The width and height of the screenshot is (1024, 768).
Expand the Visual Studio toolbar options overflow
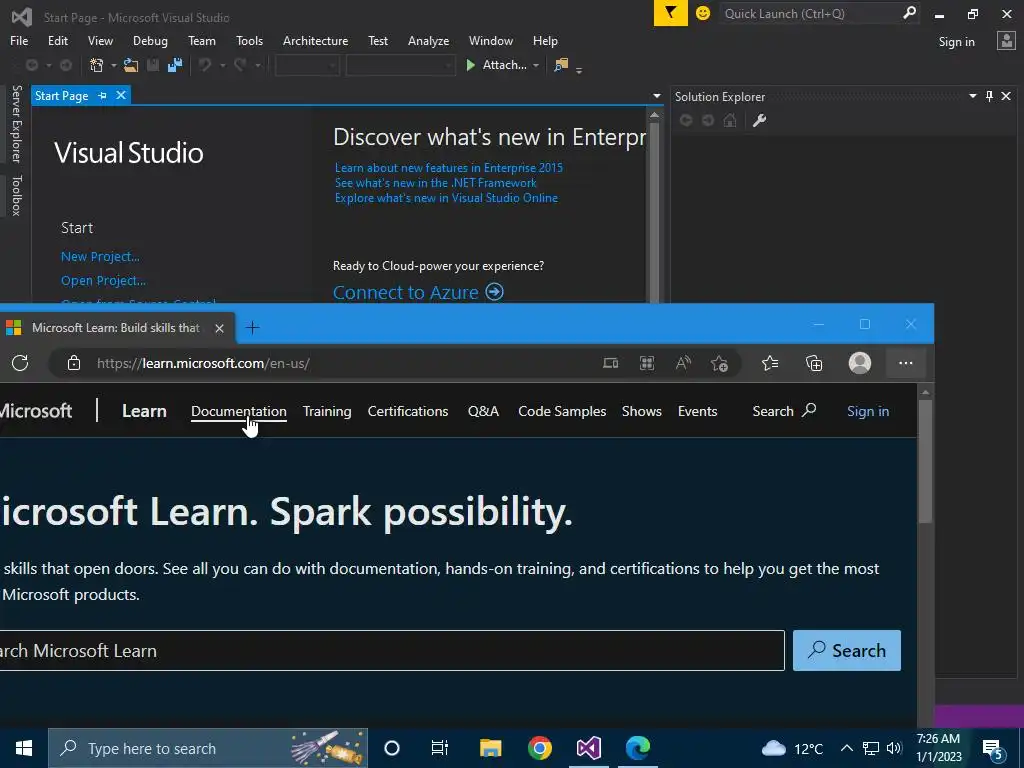click(579, 69)
